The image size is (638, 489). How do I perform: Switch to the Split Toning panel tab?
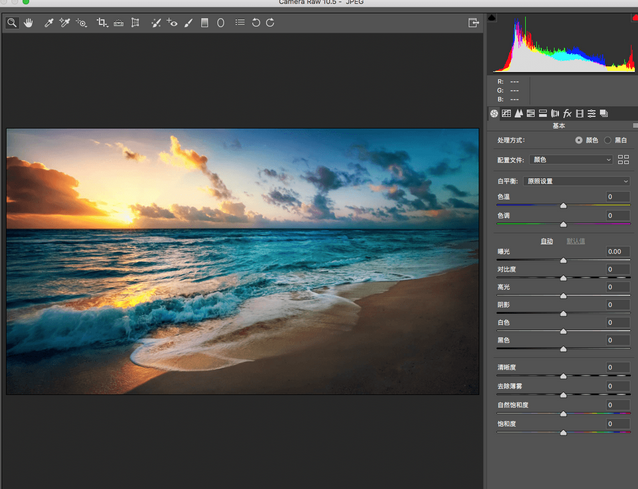[543, 114]
